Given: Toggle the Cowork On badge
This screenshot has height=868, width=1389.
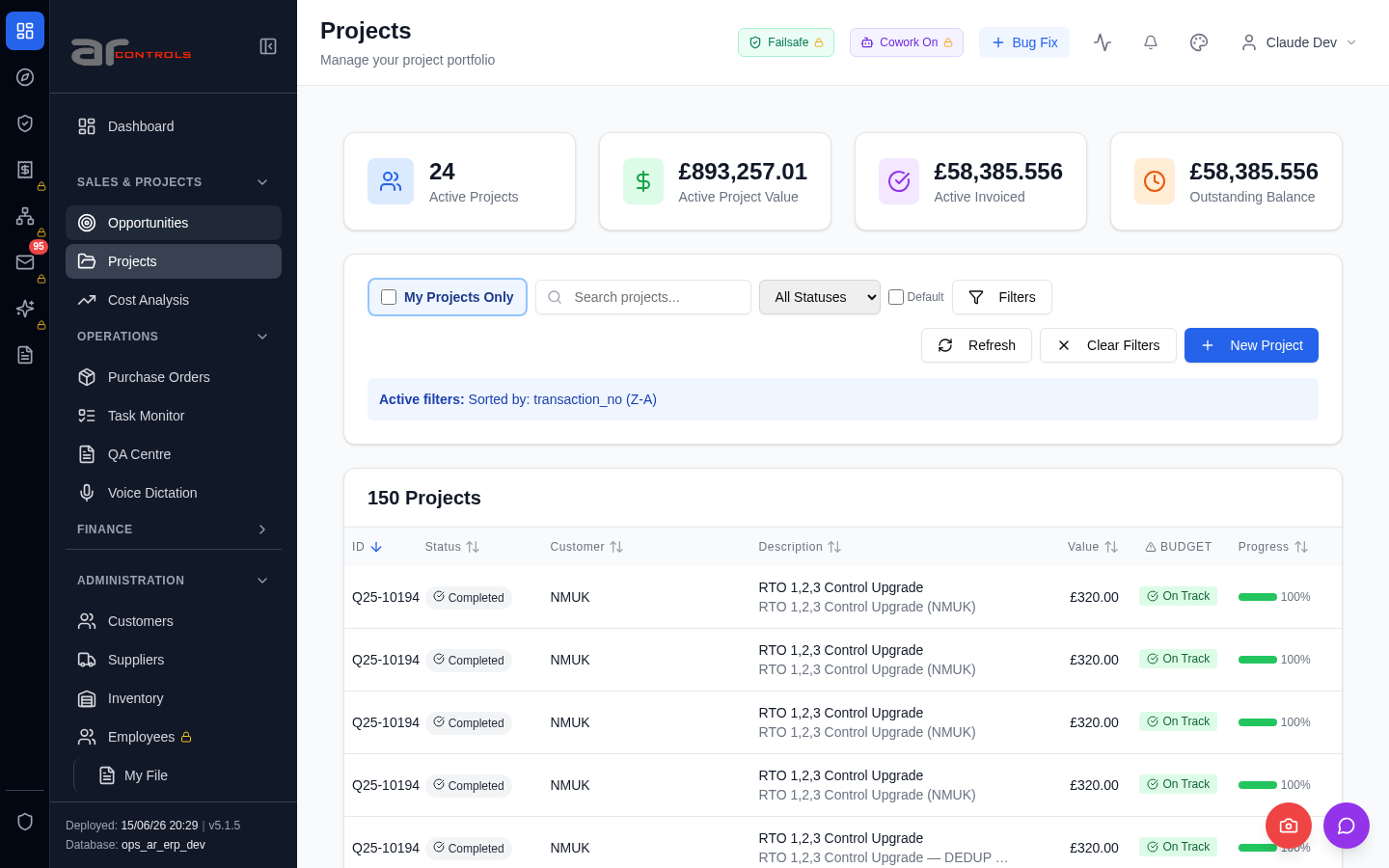Looking at the screenshot, I should [907, 42].
